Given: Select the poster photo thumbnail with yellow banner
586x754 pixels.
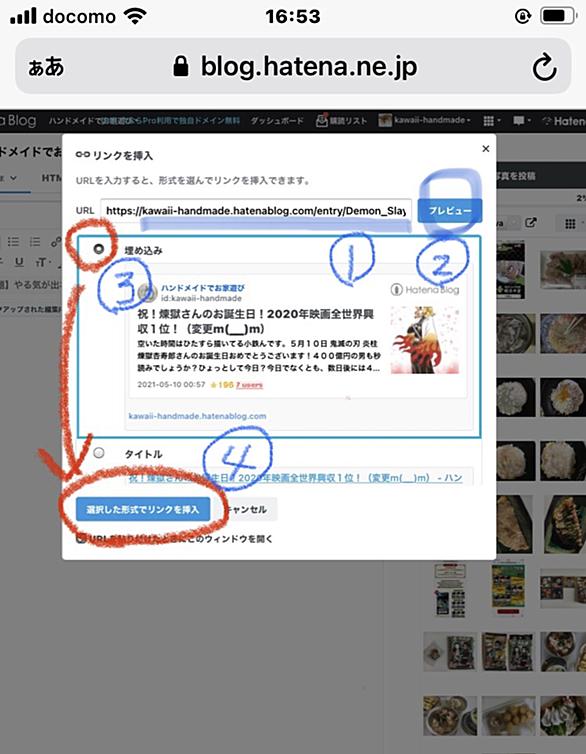Looking at the screenshot, I should (x=509, y=588).
